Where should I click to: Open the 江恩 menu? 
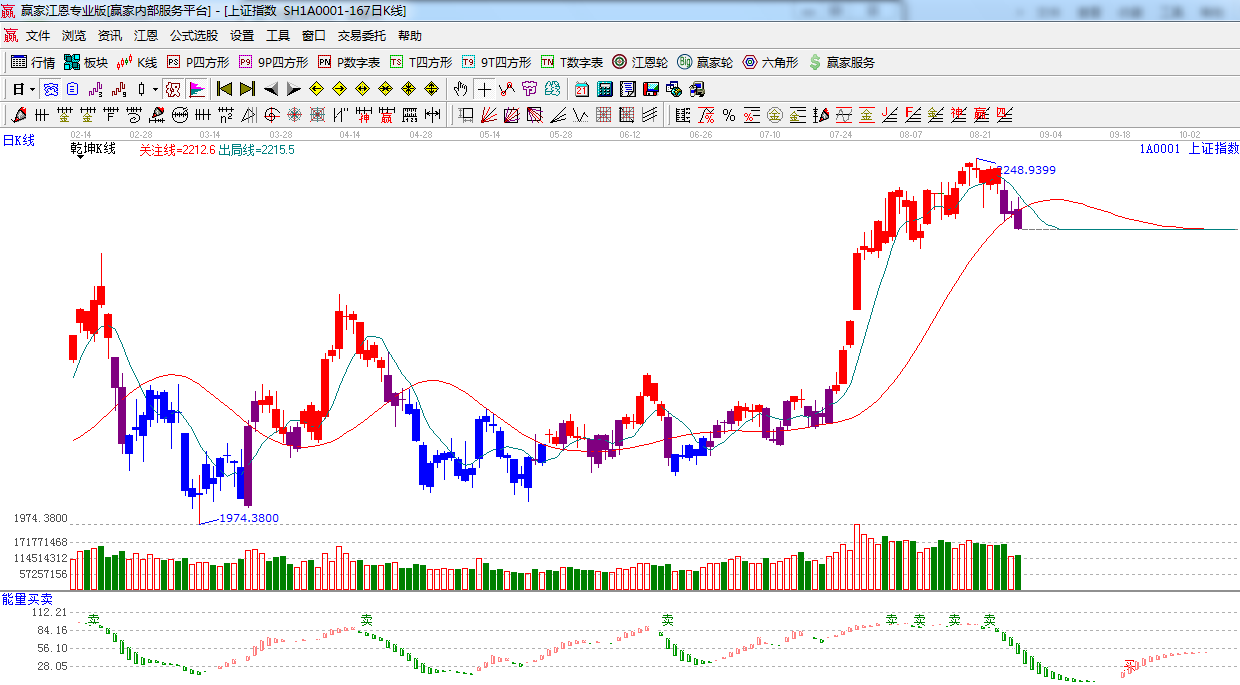coord(146,36)
